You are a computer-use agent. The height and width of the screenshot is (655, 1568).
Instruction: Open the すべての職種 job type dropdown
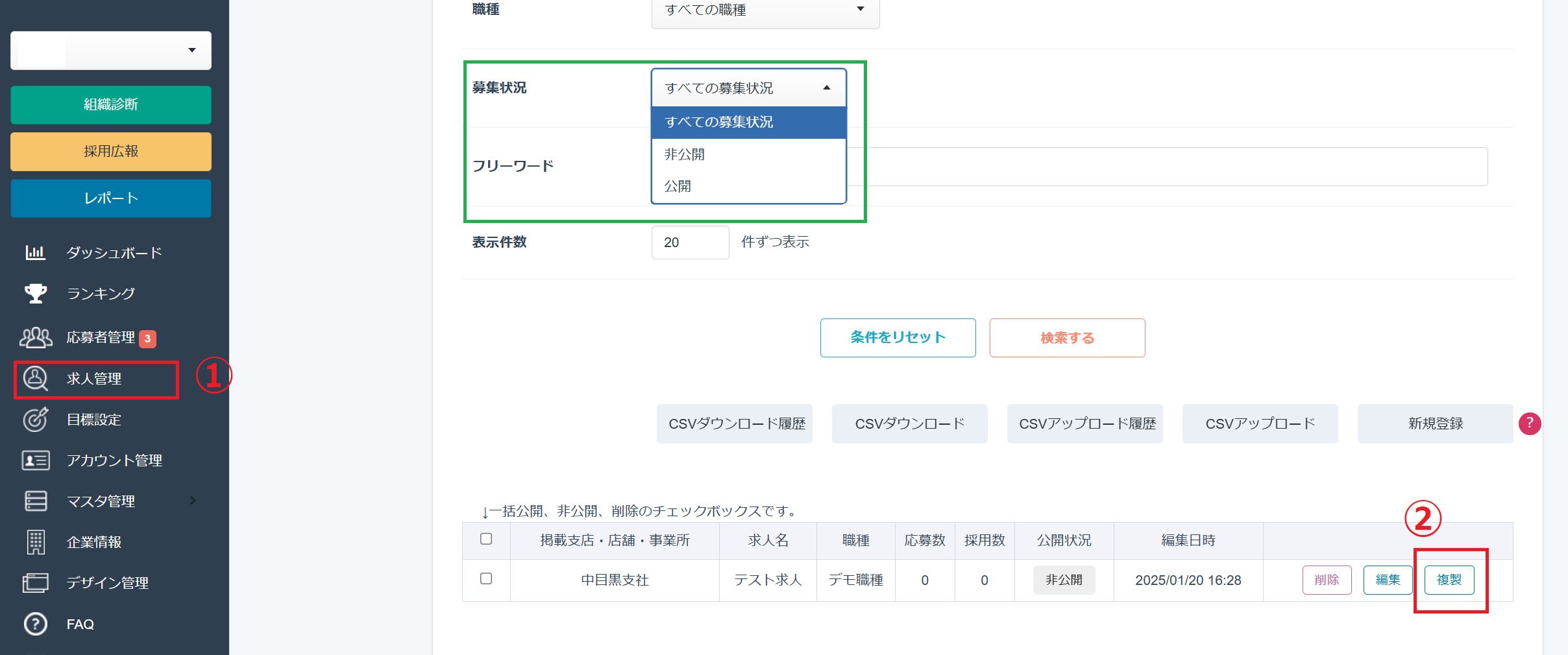tap(765, 10)
